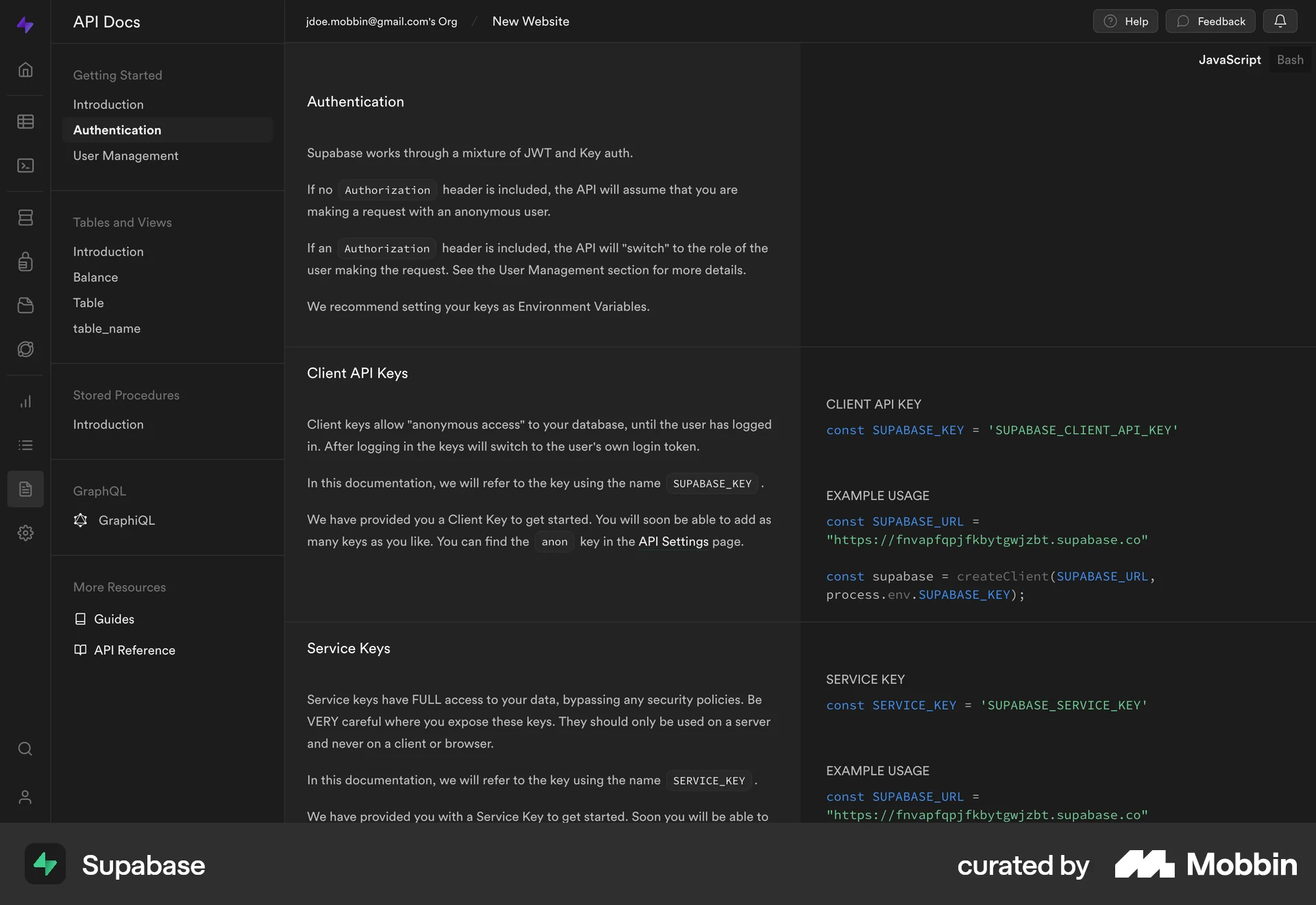
Task: Open the GraphiQL link
Action: [126, 520]
